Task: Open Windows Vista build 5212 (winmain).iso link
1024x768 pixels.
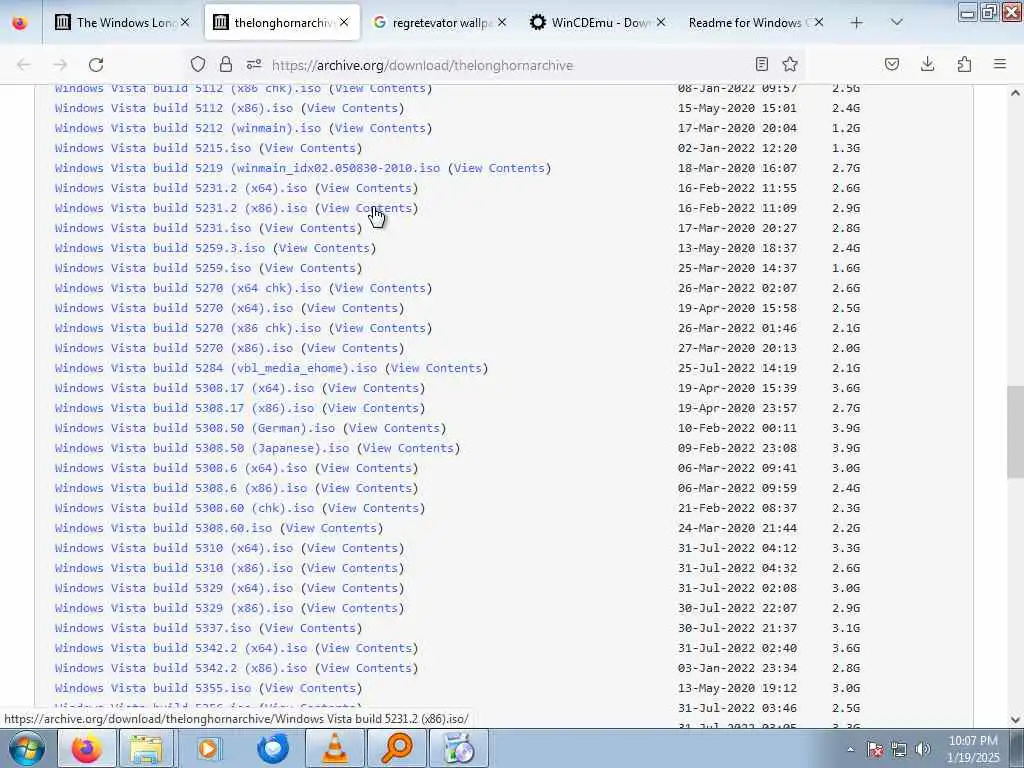Action: [x=188, y=128]
